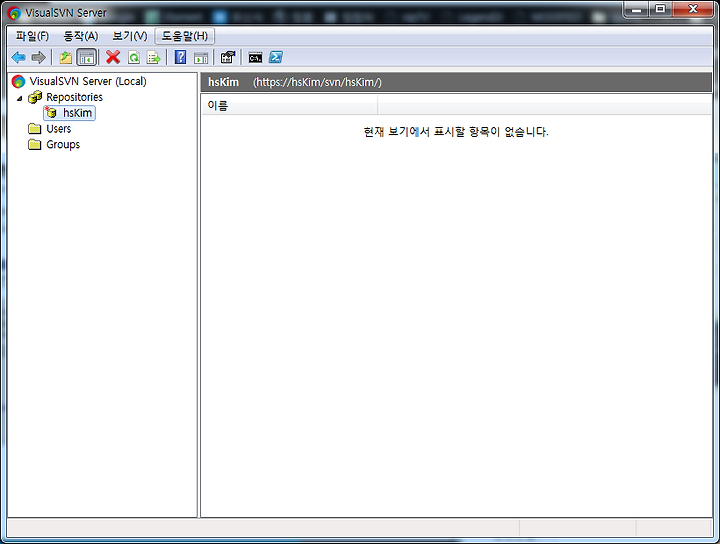Collapse the Repositories tree node arrow
Screen dimensions: 720x544
pyautogui.click(x=19, y=98)
